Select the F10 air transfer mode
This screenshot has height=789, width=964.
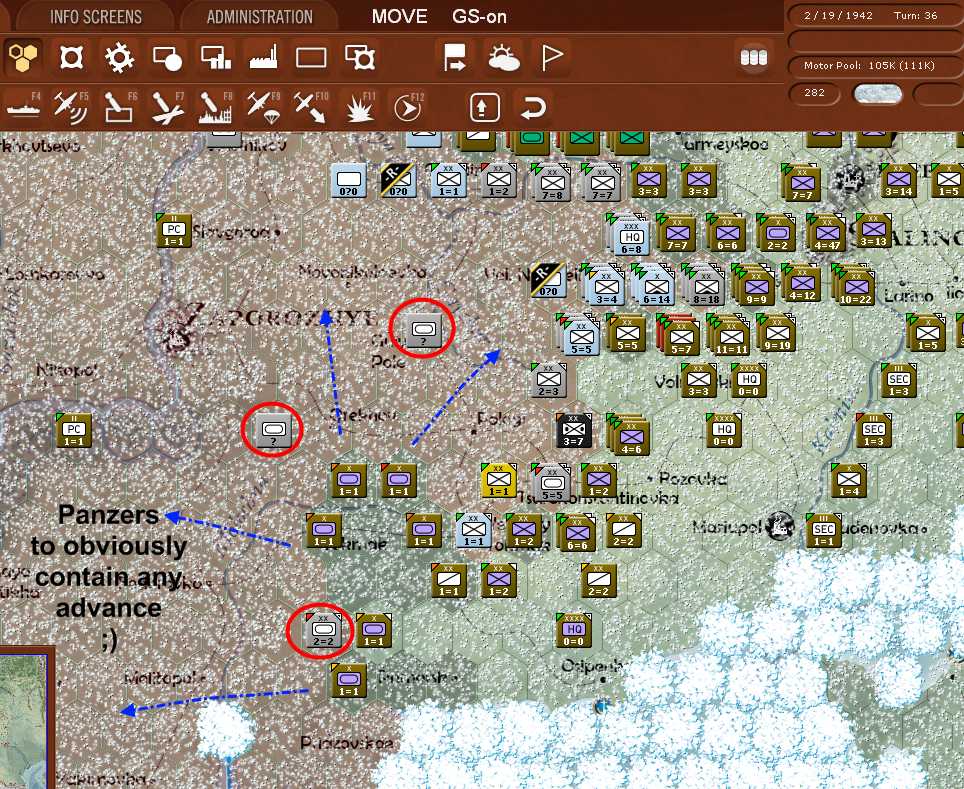click(x=311, y=108)
